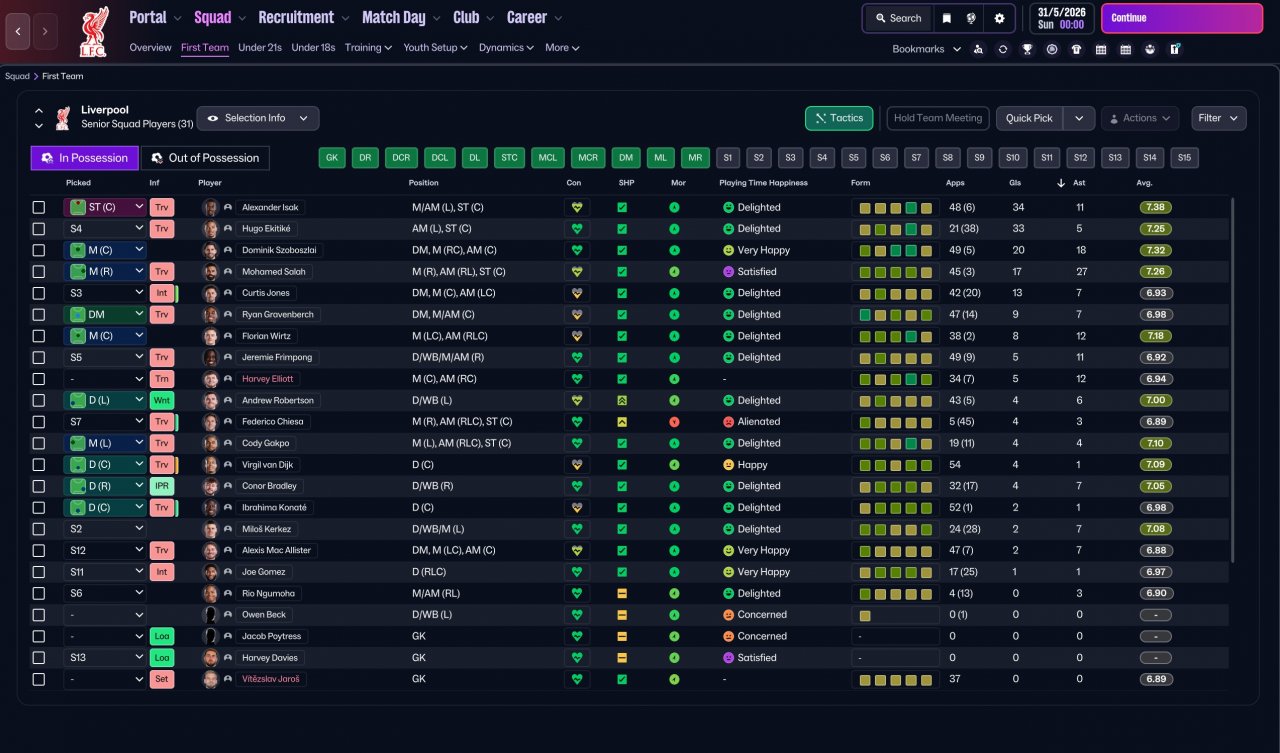Click the IPR info badge for Conor Bradley

click(161, 486)
